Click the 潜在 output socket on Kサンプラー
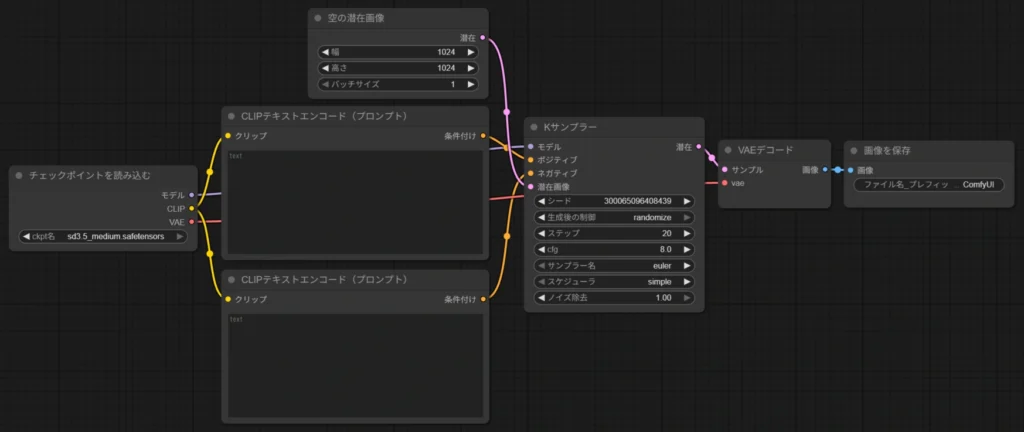The height and width of the screenshot is (432, 1024). coord(699,147)
